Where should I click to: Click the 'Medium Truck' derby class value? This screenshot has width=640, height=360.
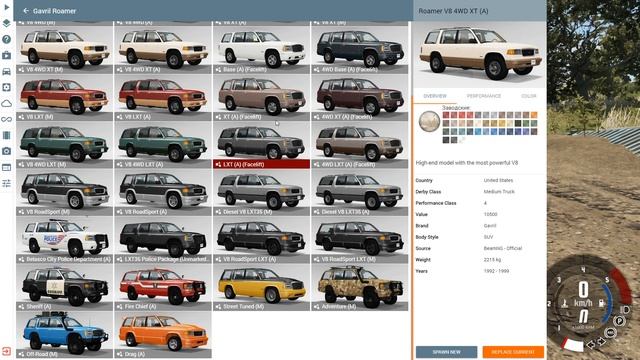tap(499, 191)
